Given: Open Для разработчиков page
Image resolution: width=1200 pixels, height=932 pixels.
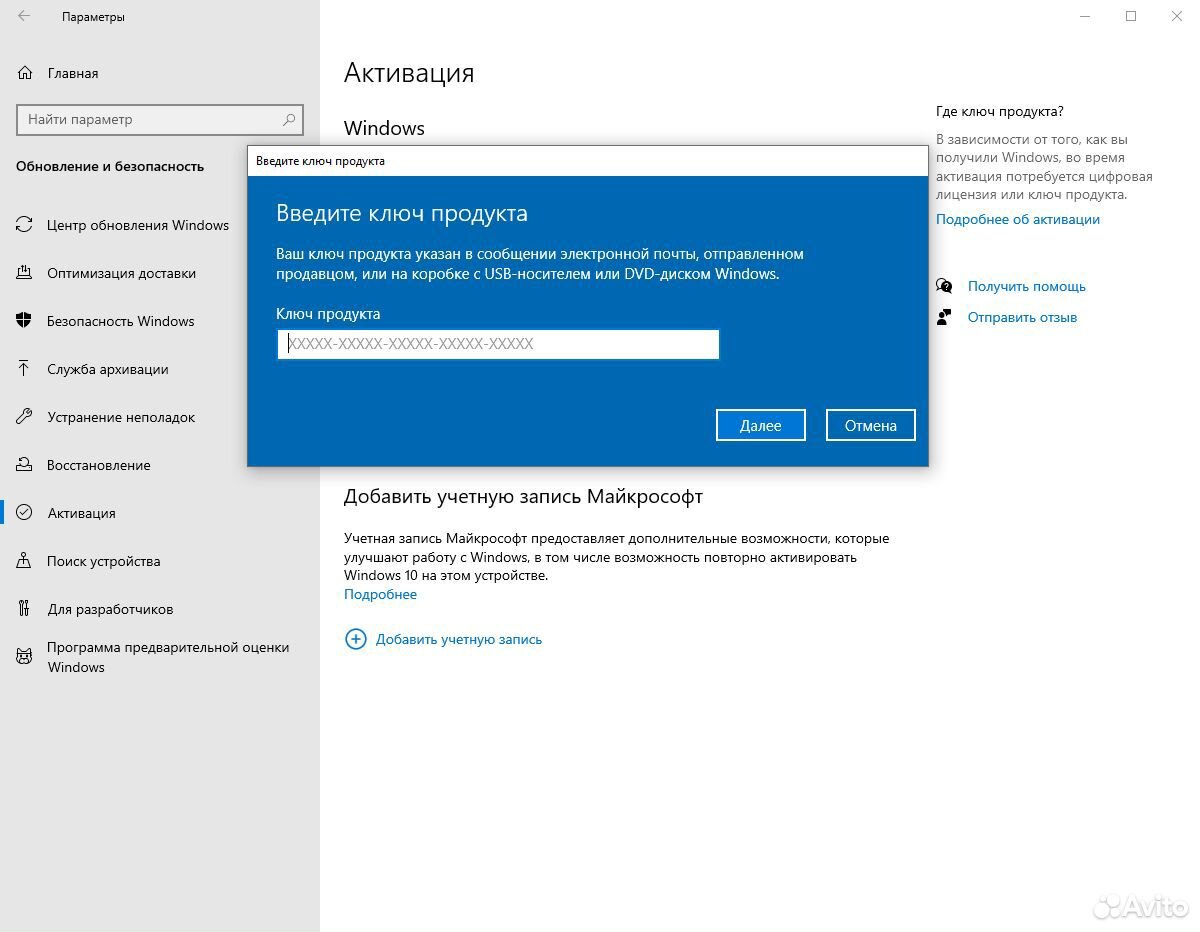Looking at the screenshot, I should [110, 609].
